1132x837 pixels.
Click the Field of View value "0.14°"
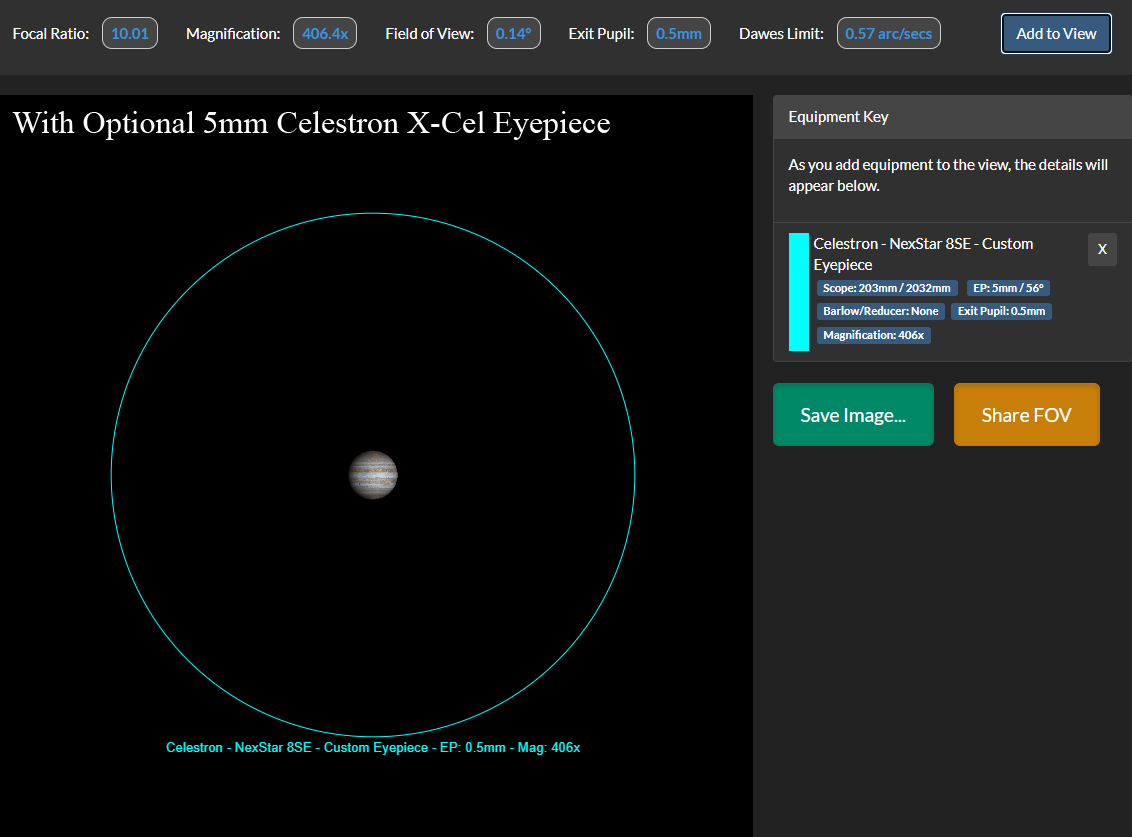513,32
